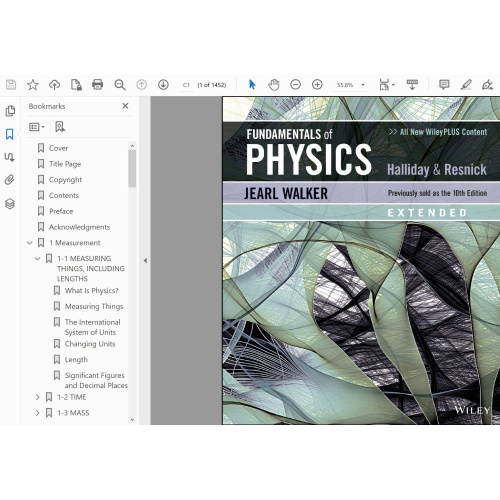
Task: Open bookmark options dropdown menu
Action: (37, 127)
